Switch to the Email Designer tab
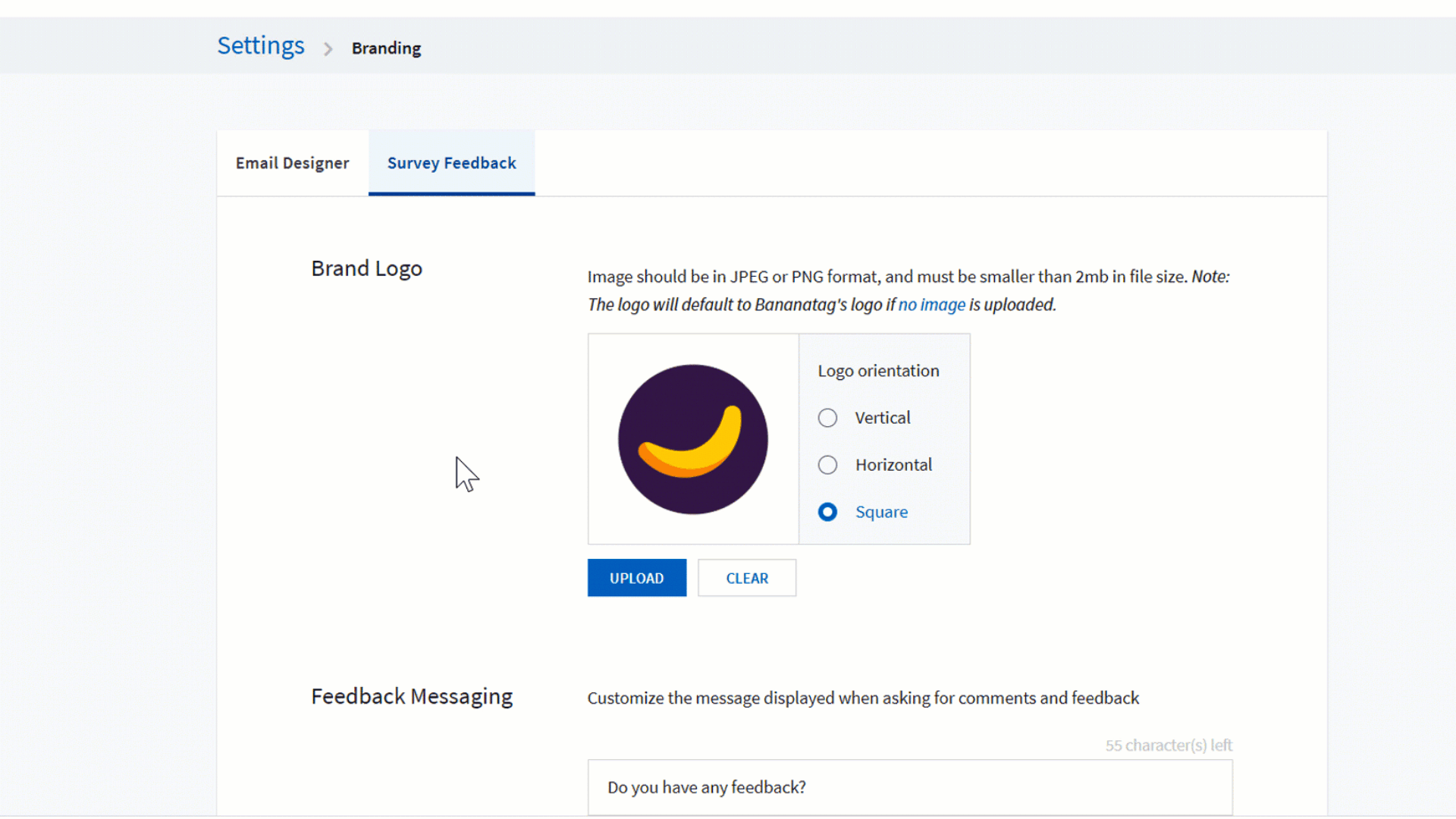Screen dimensions: 1456x819 point(292,163)
